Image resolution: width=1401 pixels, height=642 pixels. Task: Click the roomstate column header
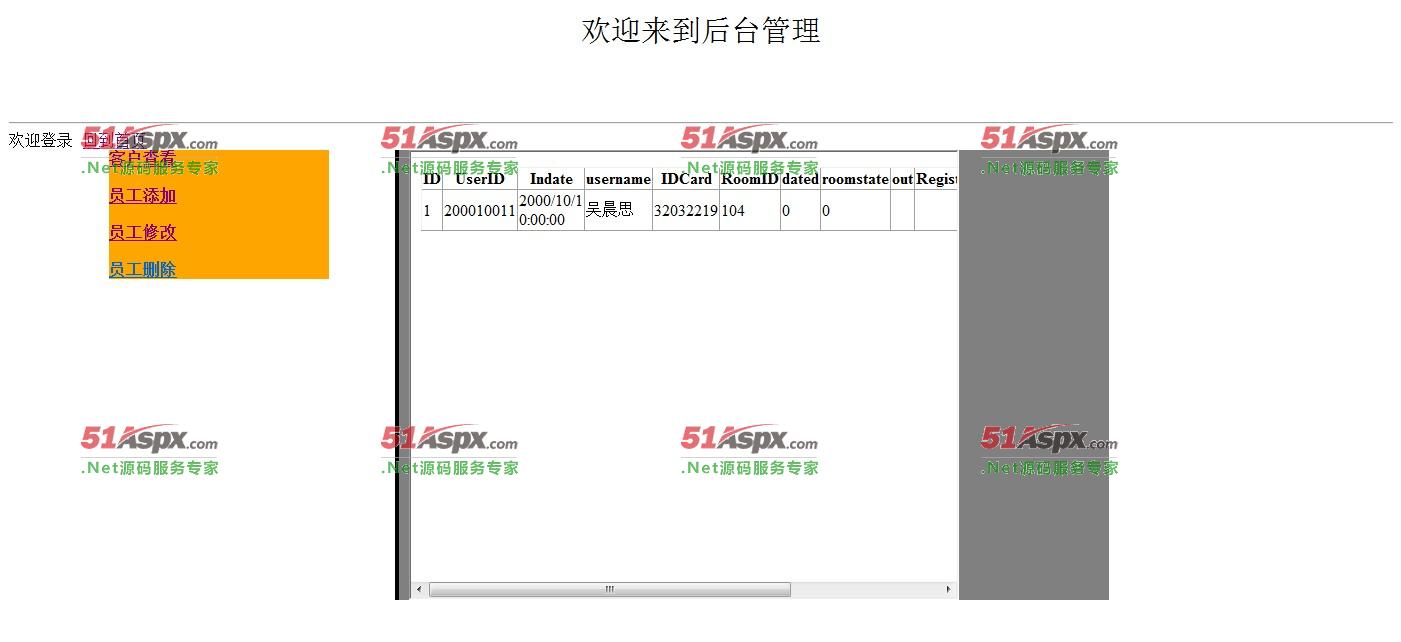855,179
